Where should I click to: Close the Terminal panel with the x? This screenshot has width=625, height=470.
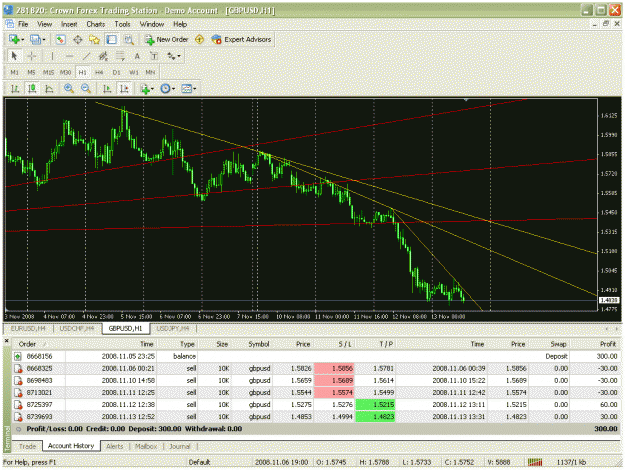[7, 341]
